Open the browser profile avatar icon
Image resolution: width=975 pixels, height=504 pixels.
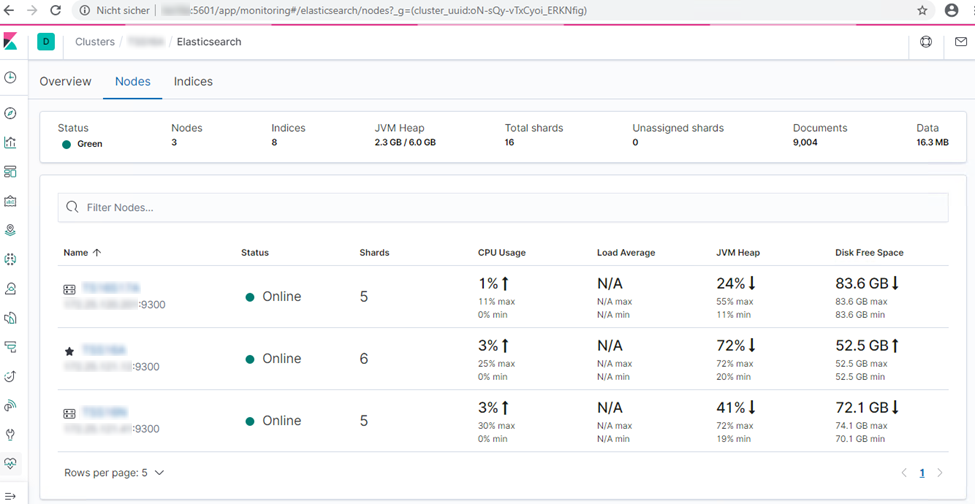[951, 11]
